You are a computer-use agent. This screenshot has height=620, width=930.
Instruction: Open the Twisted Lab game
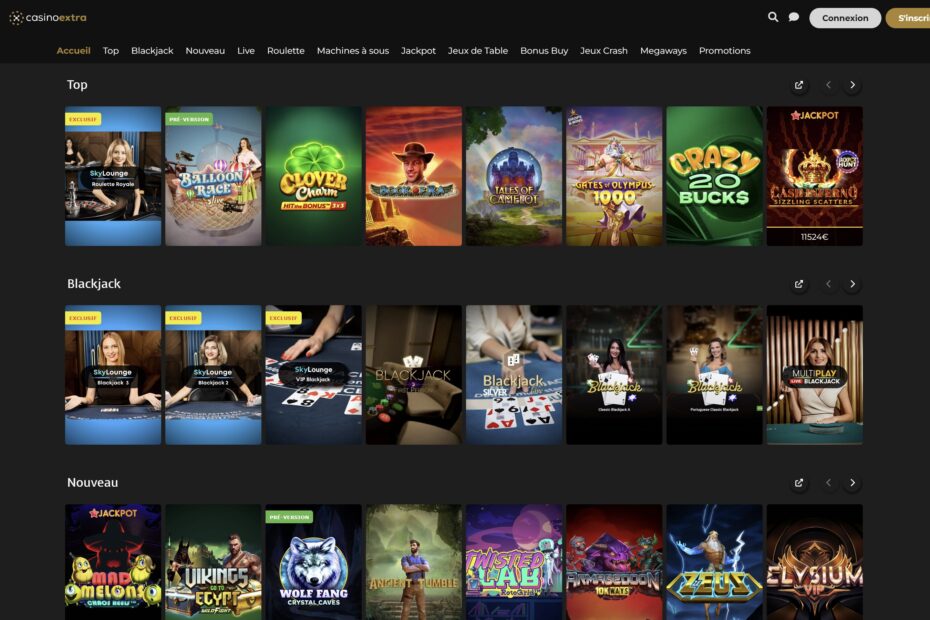coord(514,562)
